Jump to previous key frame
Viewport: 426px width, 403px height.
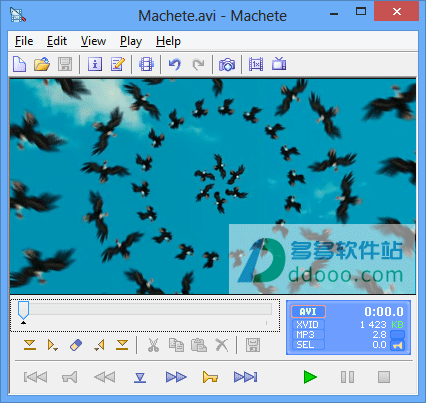coord(70,377)
